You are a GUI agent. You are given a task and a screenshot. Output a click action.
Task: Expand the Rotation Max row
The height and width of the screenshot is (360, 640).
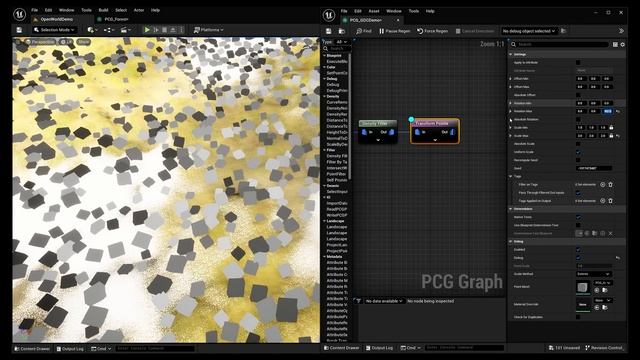pos(510,111)
